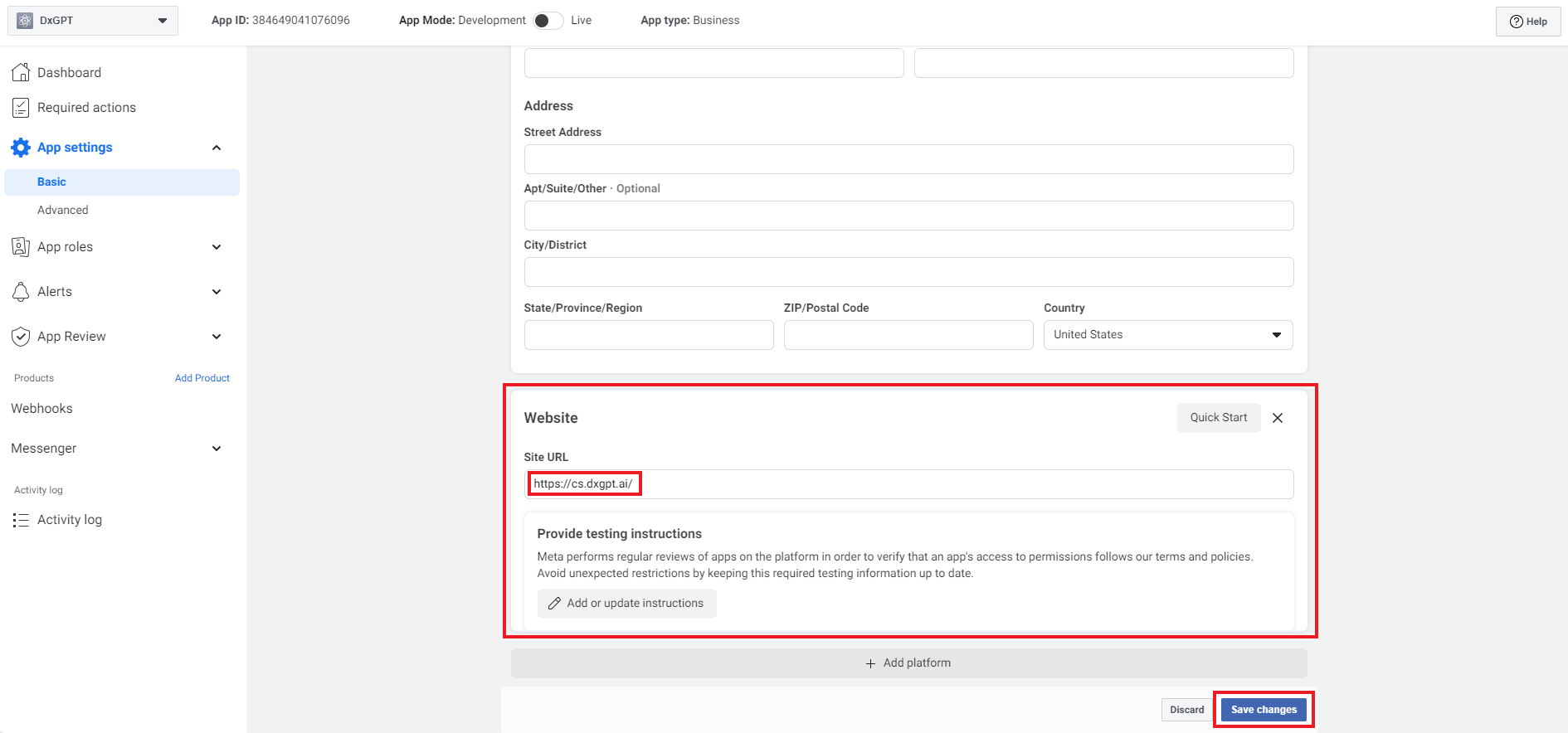Click the Alerts bell icon

(21, 292)
